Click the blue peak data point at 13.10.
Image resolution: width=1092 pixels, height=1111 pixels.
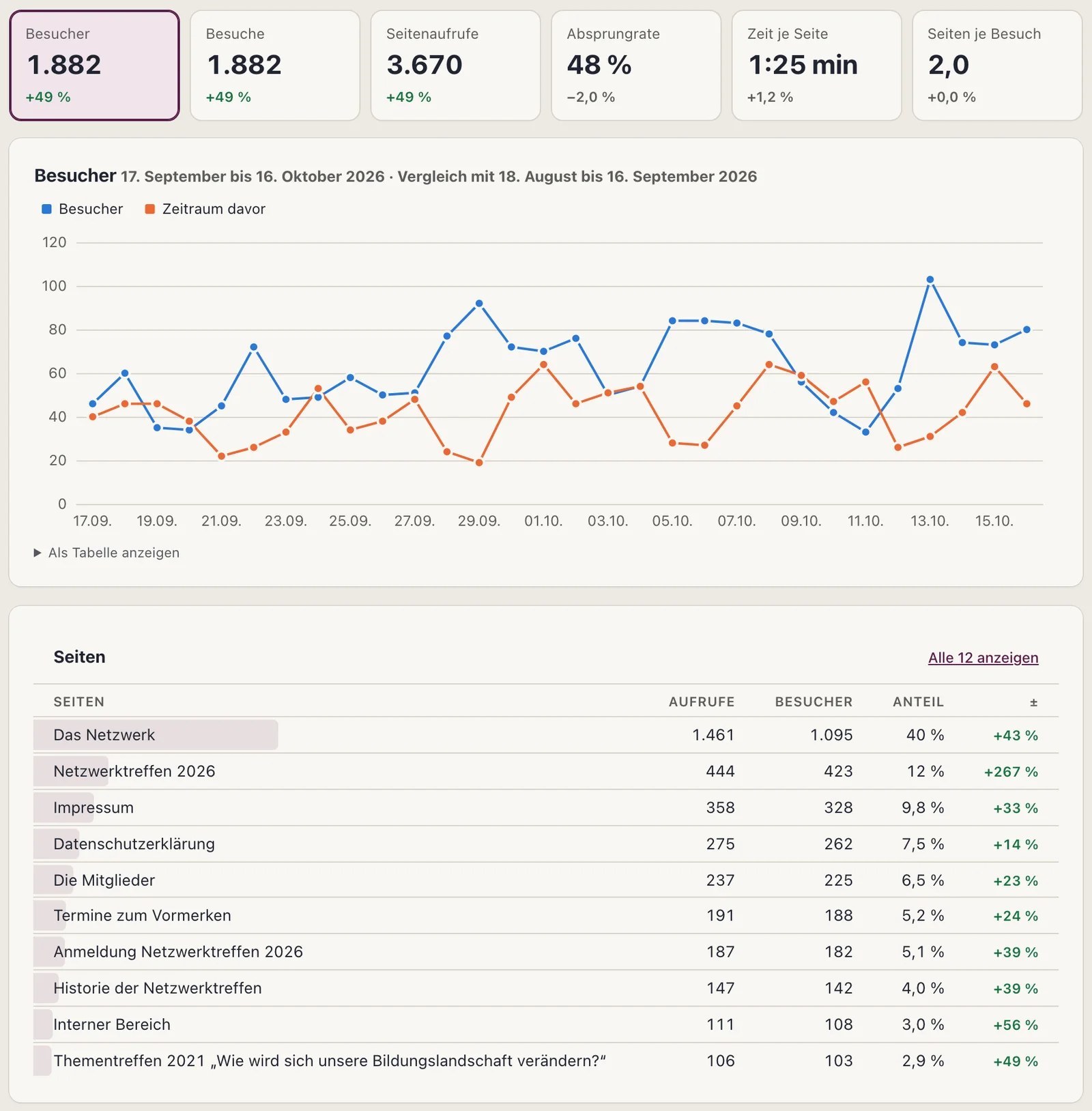(930, 280)
